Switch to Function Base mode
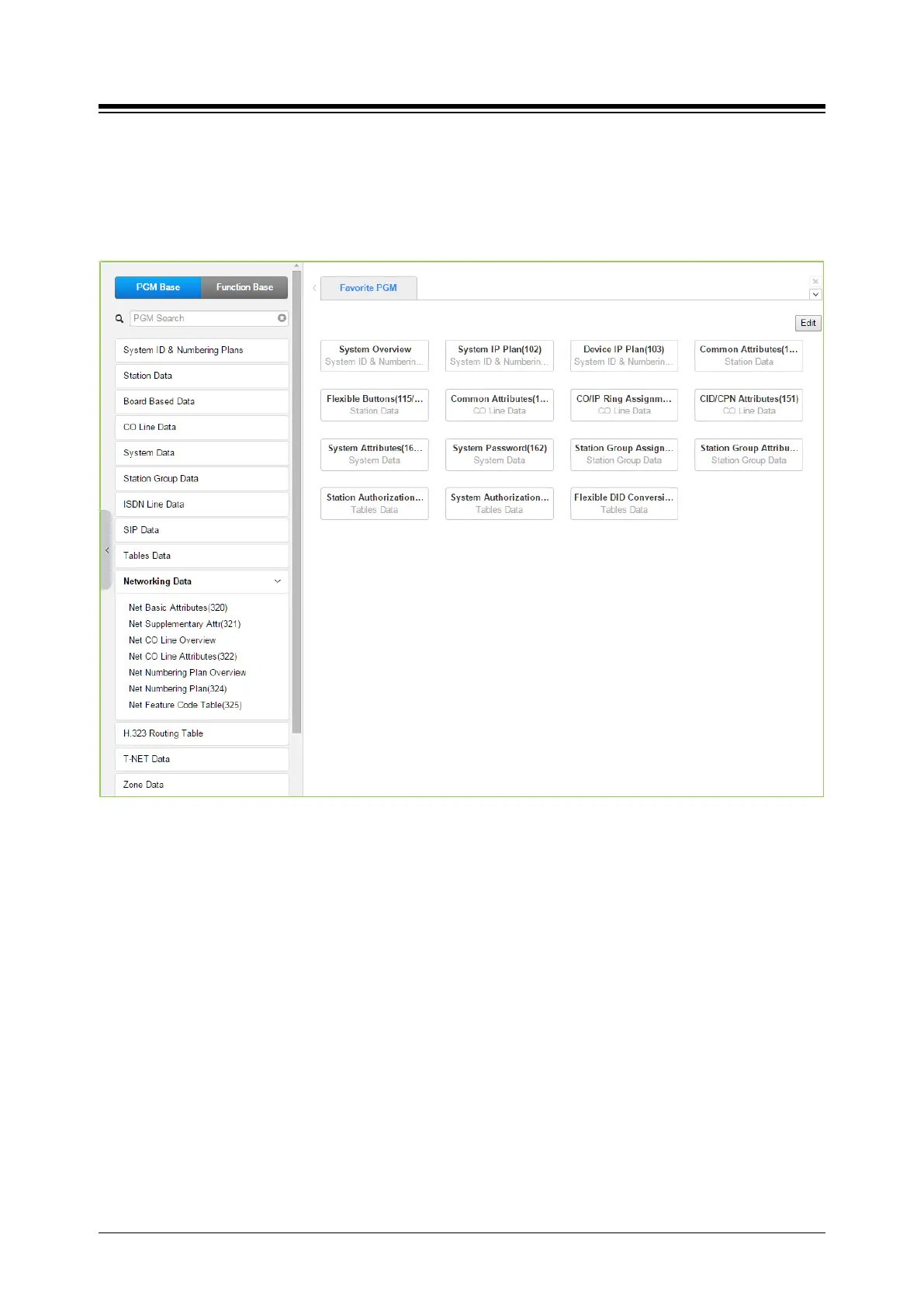 pyautogui.click(x=244, y=287)
